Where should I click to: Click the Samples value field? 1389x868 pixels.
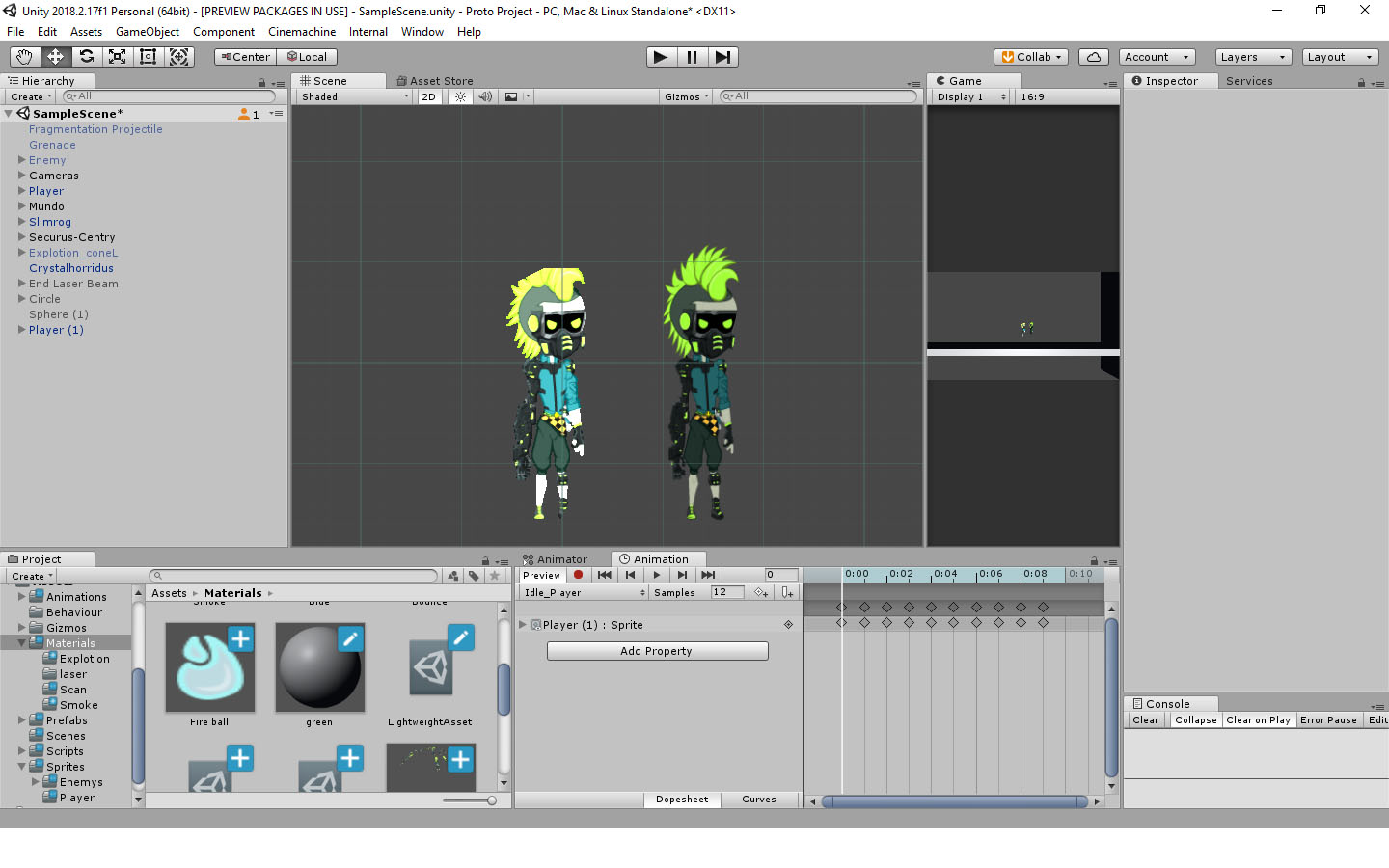[727, 592]
